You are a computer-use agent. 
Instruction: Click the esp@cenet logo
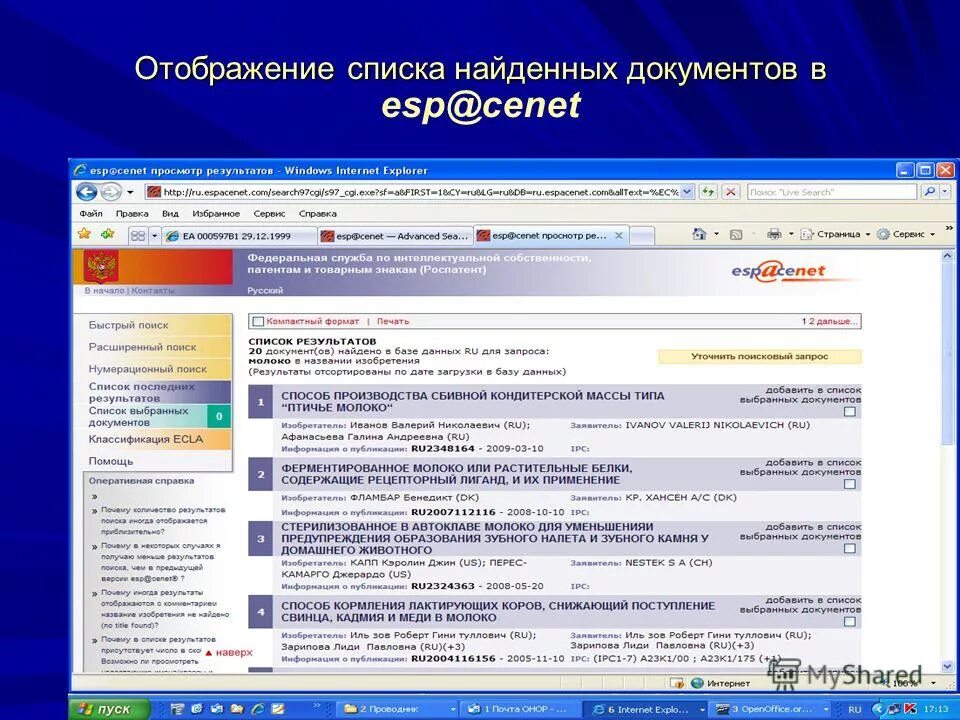[x=777, y=270]
